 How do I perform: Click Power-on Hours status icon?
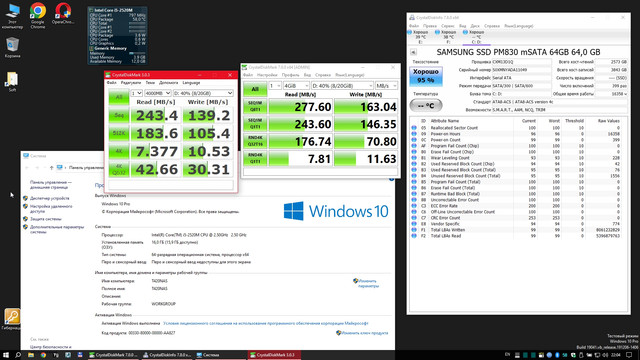point(413,134)
